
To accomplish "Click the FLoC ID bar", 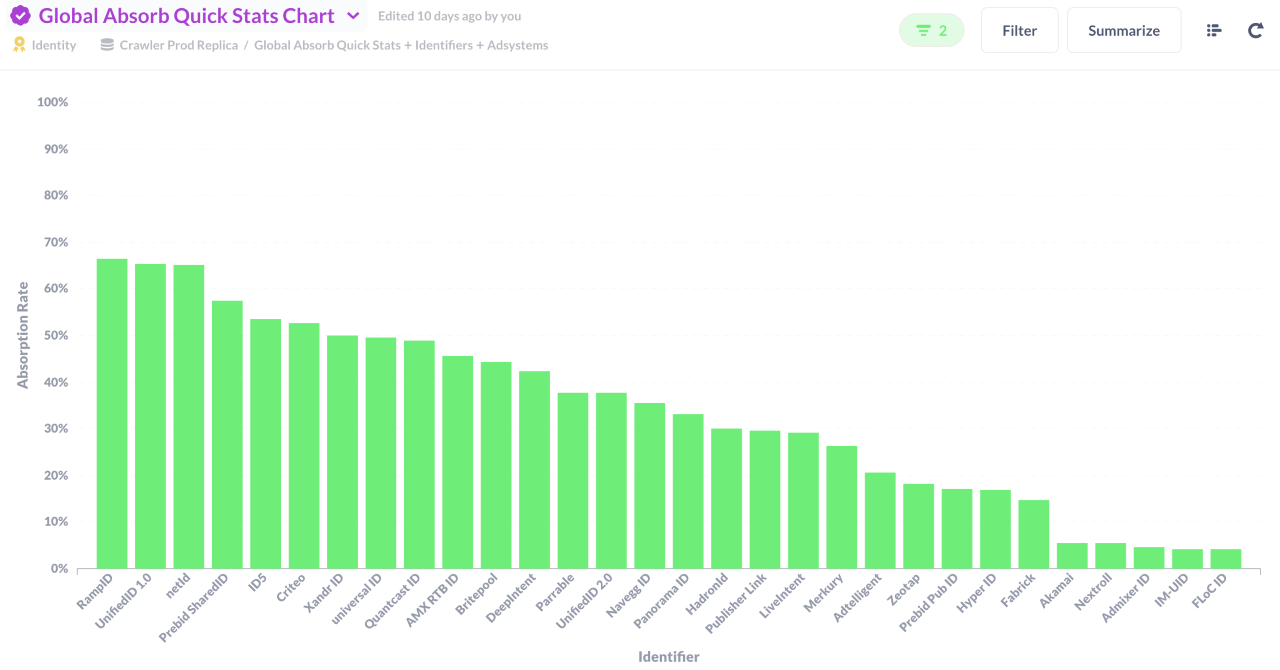I will [1225, 559].
